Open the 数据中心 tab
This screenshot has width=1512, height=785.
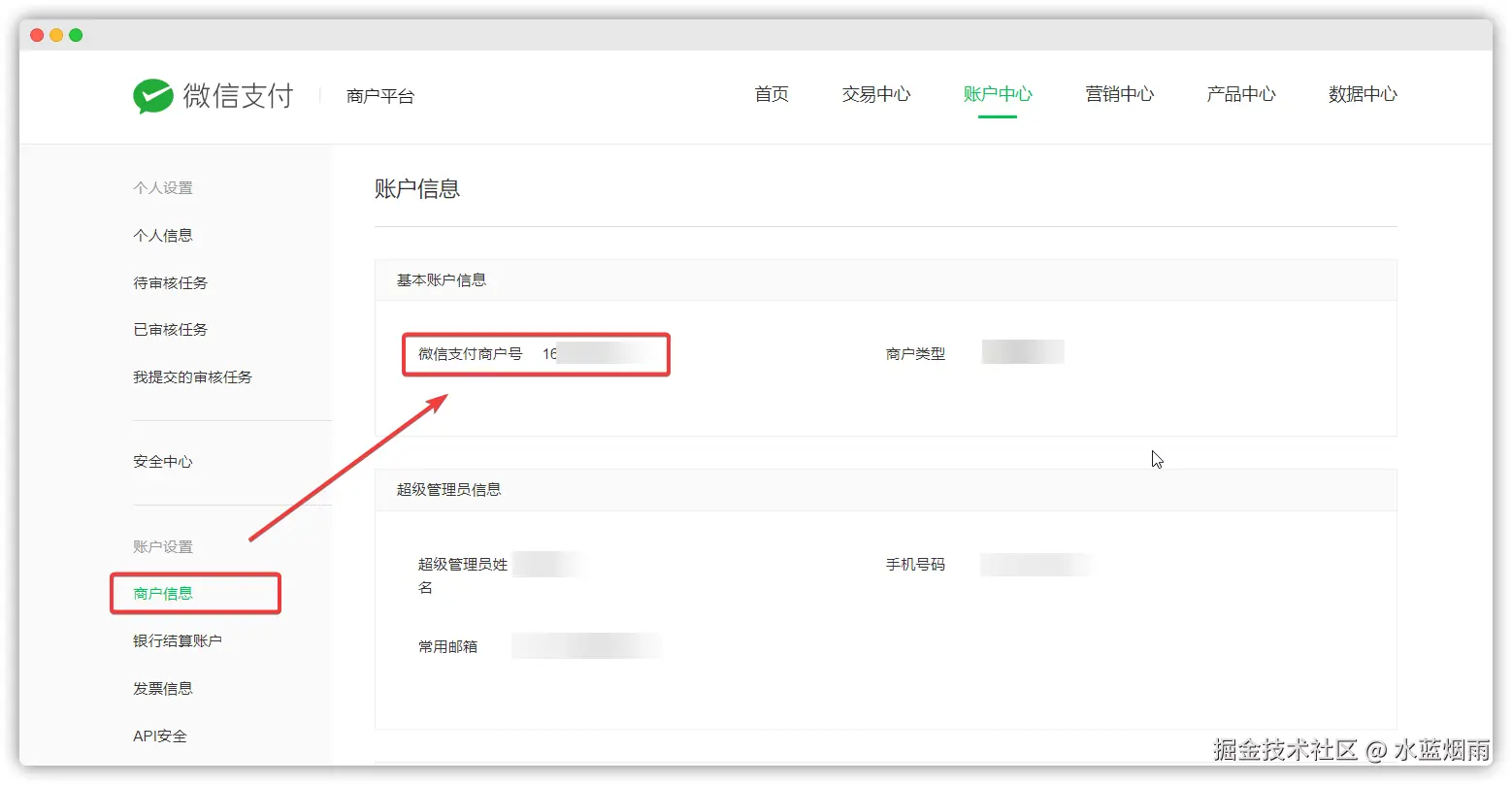(1363, 94)
